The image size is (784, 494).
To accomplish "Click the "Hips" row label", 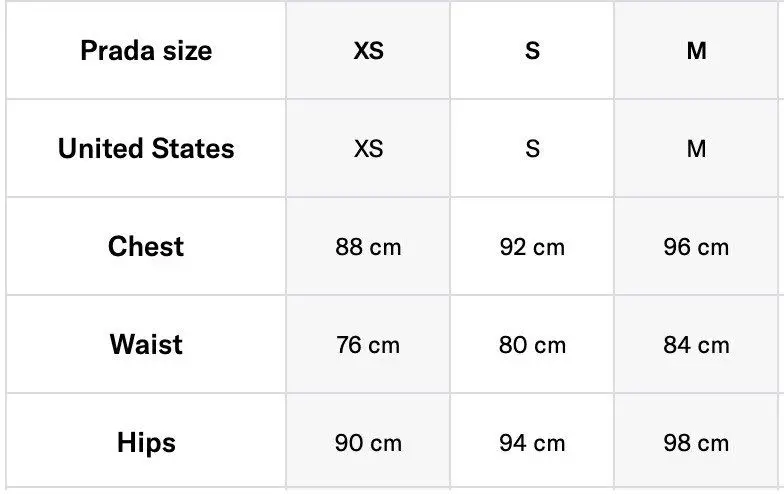I will point(146,443).
